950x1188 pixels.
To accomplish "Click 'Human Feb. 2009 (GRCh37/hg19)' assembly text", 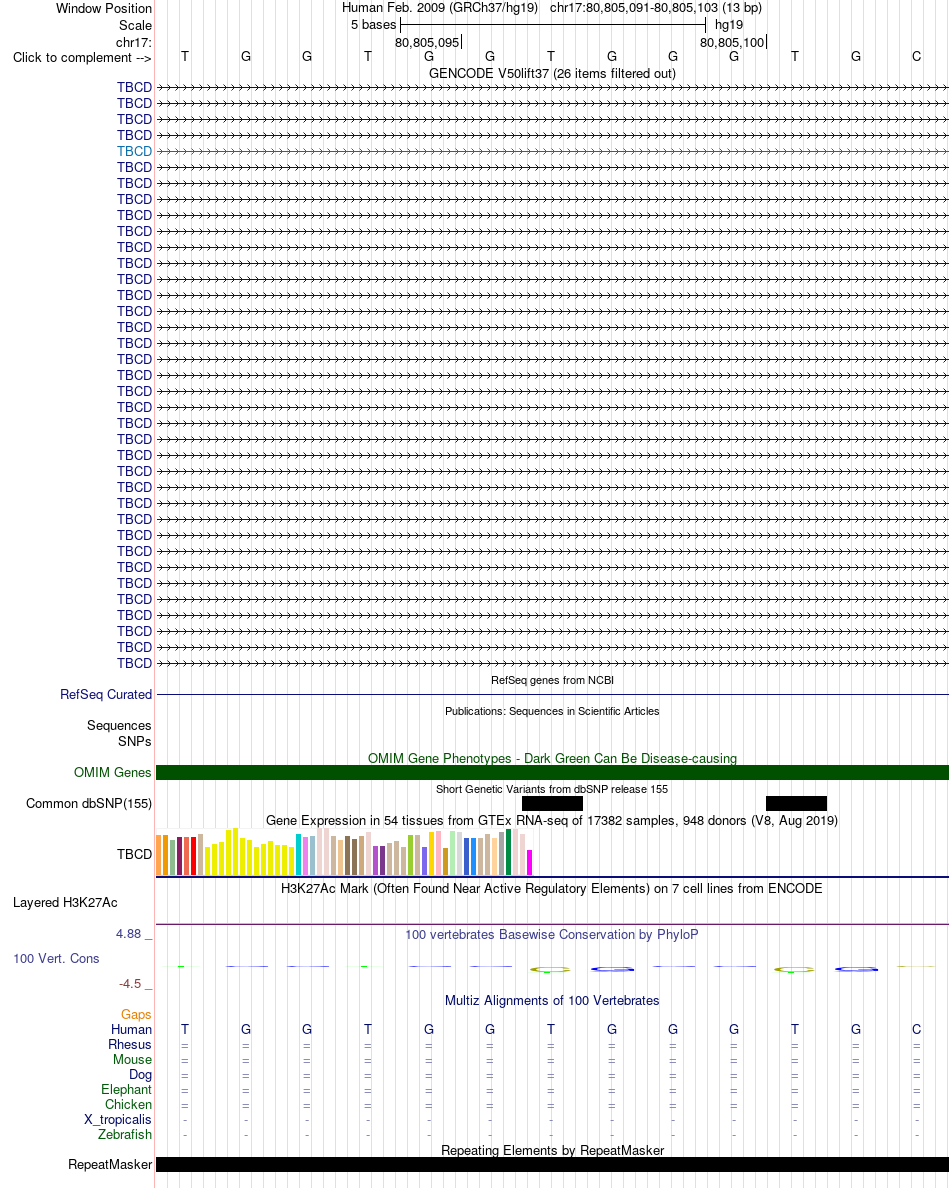I will click(x=440, y=8).
